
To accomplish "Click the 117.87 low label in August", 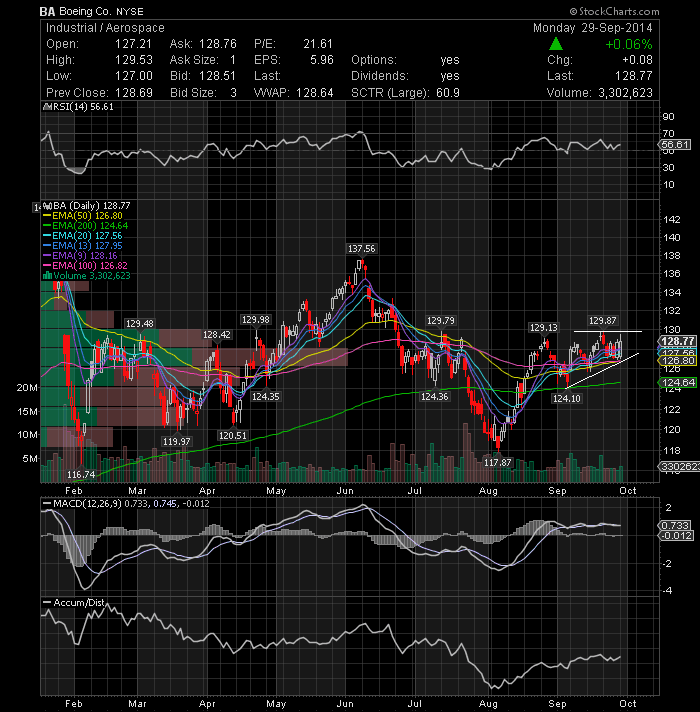I will (498, 463).
